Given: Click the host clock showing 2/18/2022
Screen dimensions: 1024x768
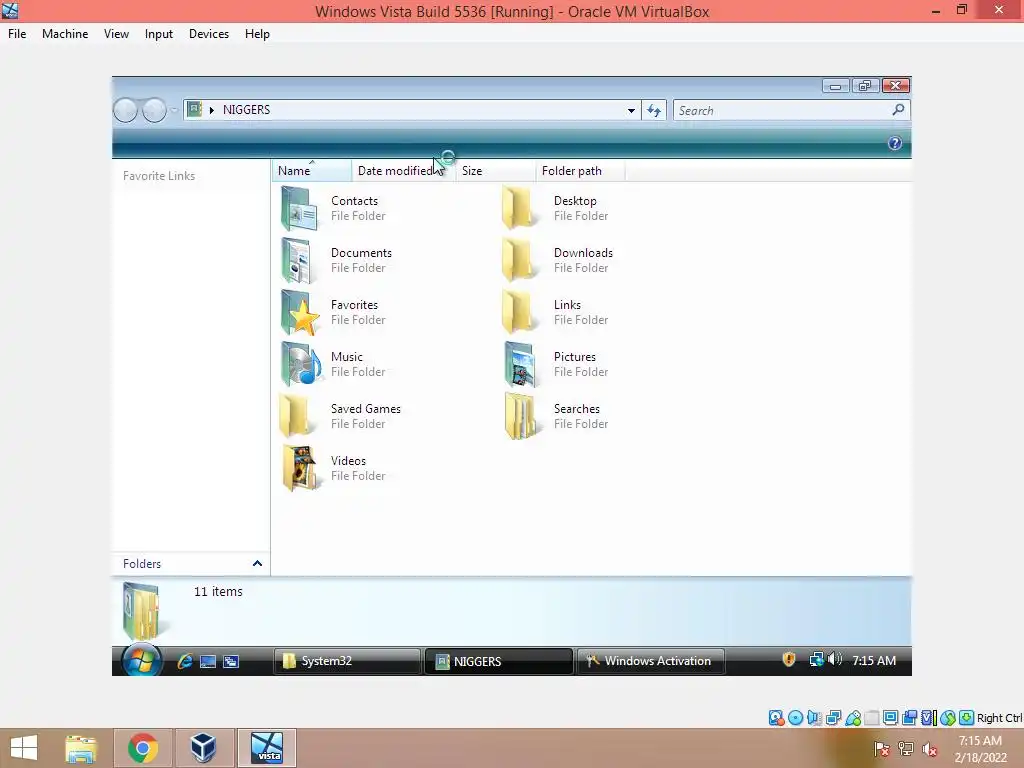Looking at the screenshot, I should [980, 749].
